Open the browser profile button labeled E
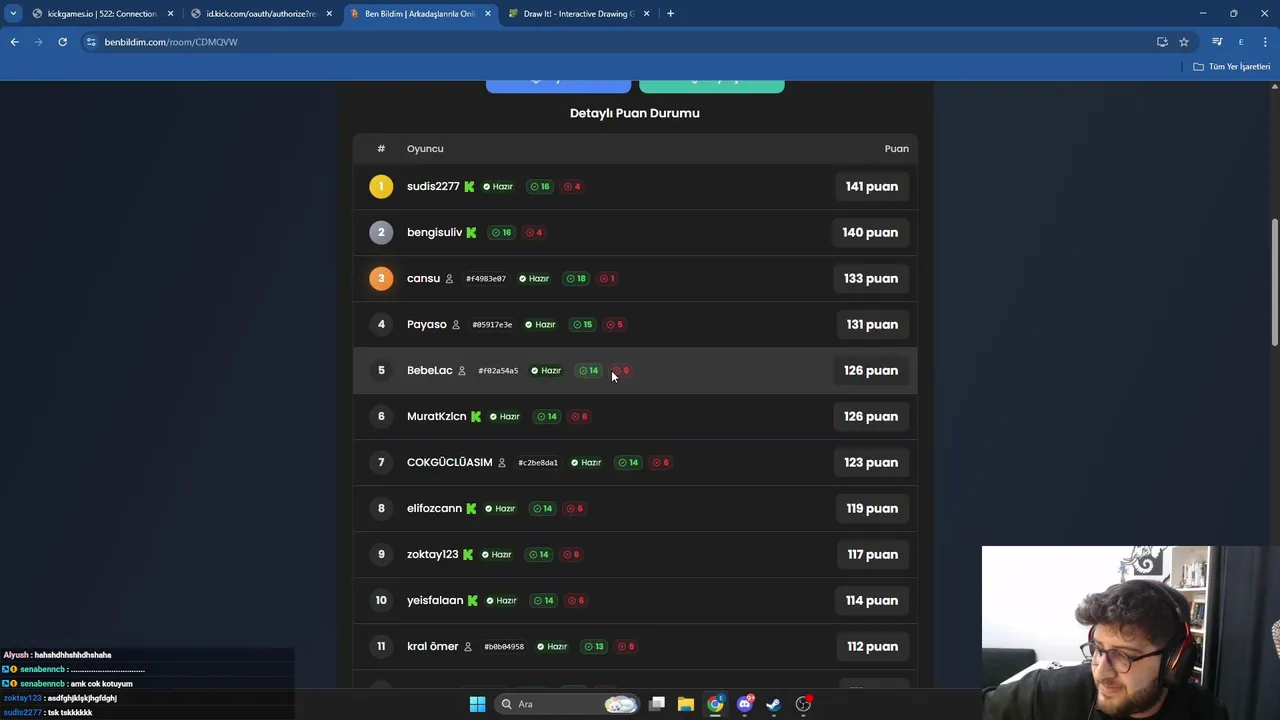Image resolution: width=1280 pixels, height=720 pixels. pos(1241,42)
